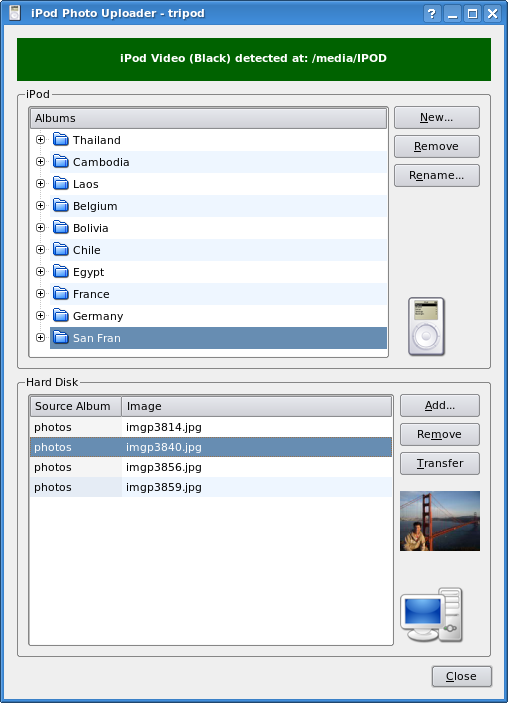508x703 pixels.
Task: Select the Chile album name
Action: click(x=87, y=250)
